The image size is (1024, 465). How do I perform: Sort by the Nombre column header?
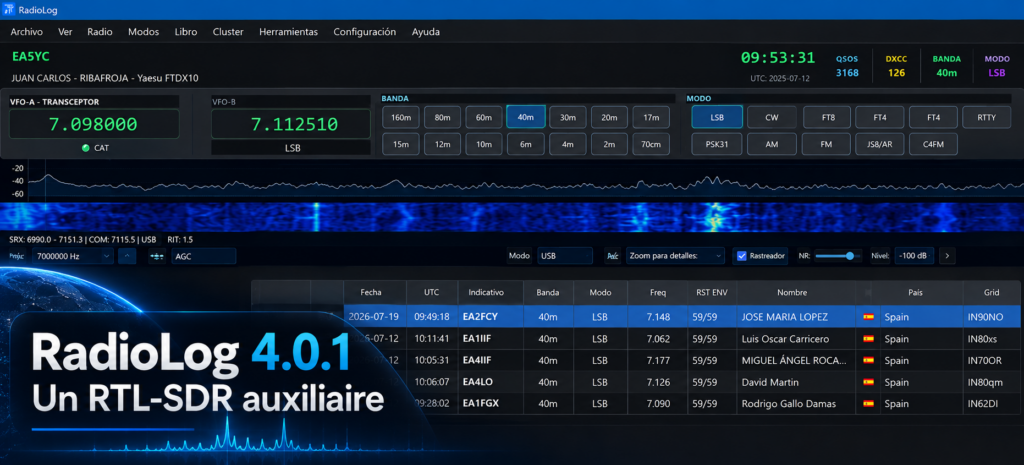(x=792, y=293)
